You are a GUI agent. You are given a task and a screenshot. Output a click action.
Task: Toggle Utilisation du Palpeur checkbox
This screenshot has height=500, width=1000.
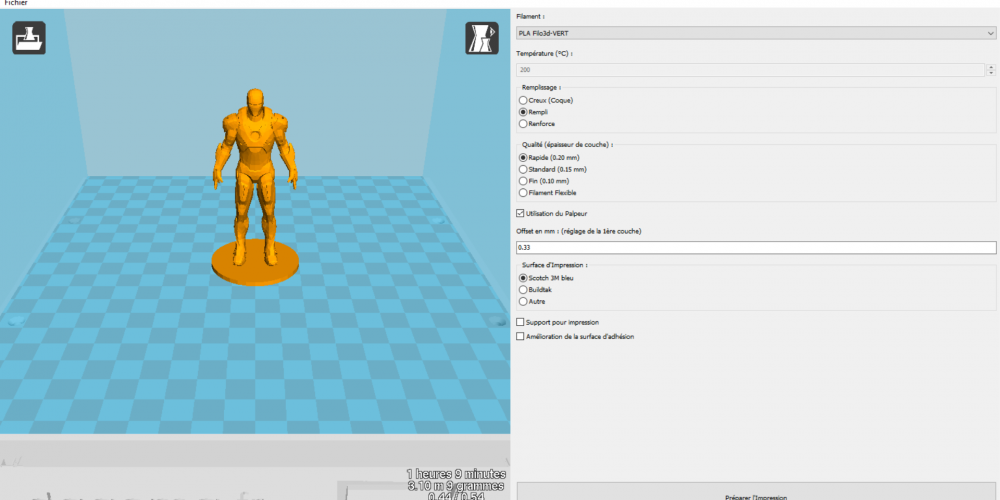click(x=552, y=213)
